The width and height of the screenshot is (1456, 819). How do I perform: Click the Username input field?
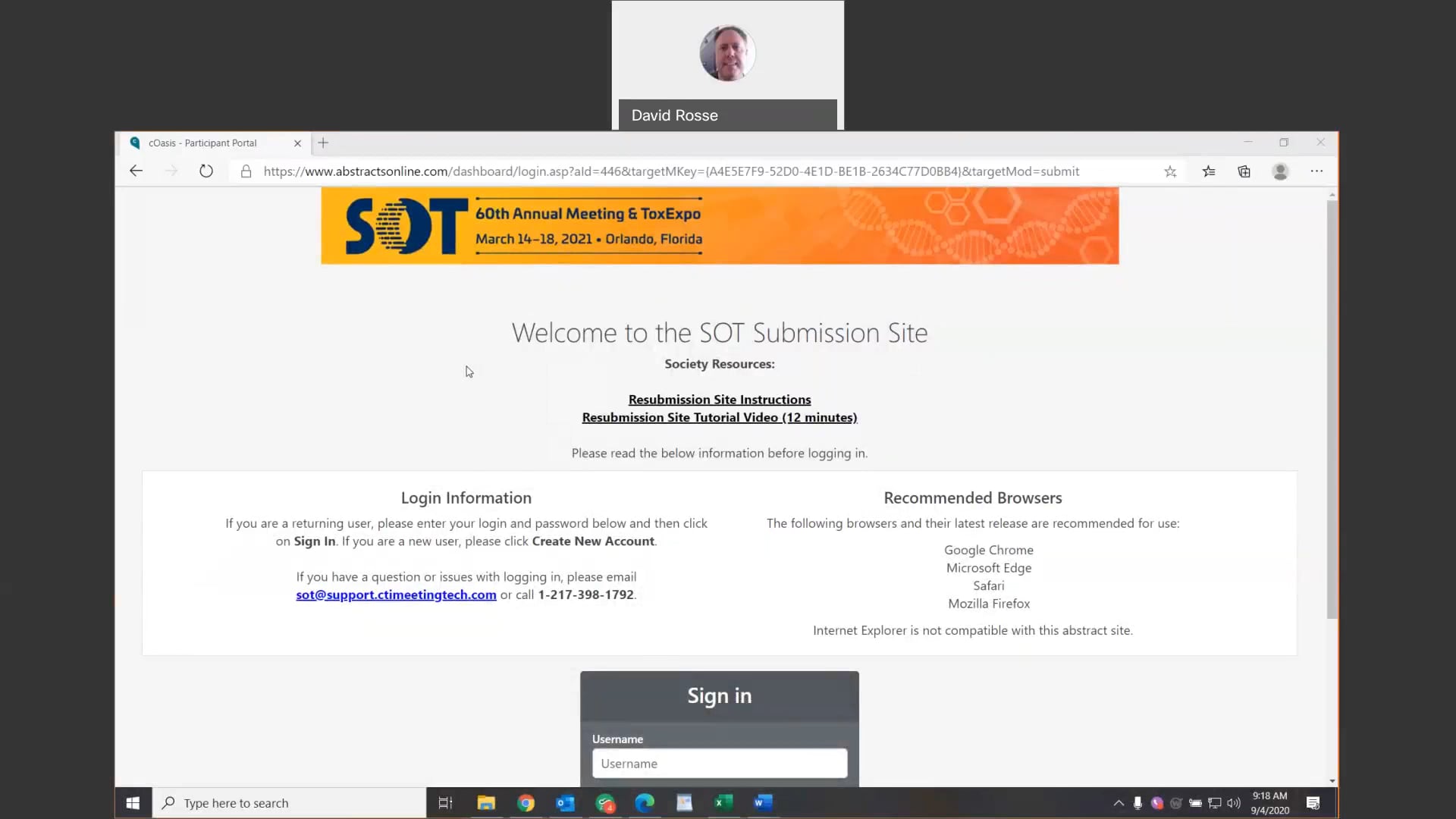(720, 763)
